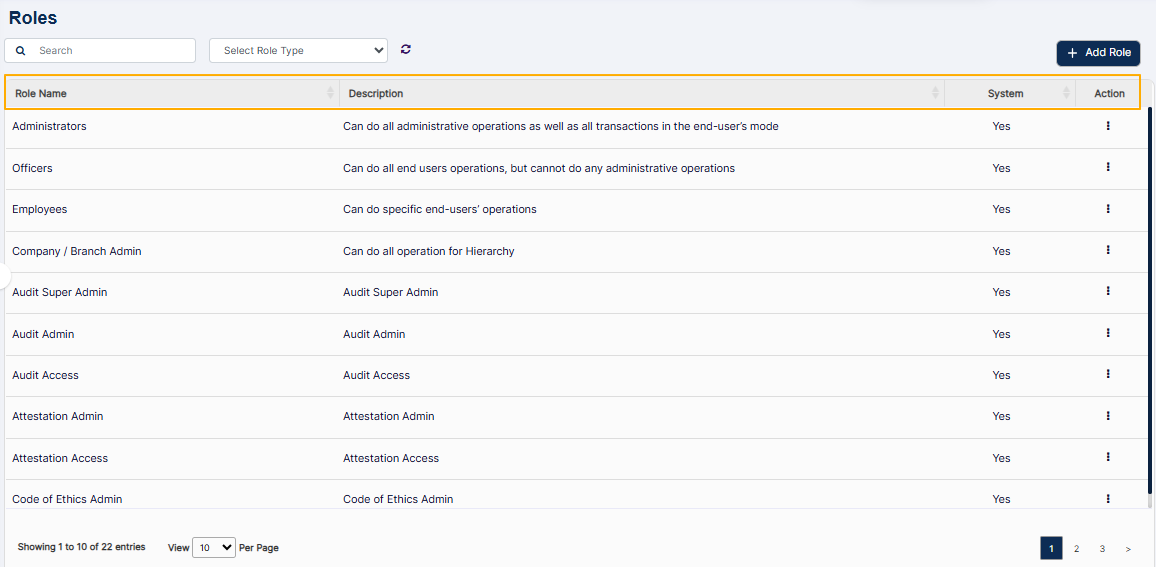Sort by System column arrows

click(1066, 93)
